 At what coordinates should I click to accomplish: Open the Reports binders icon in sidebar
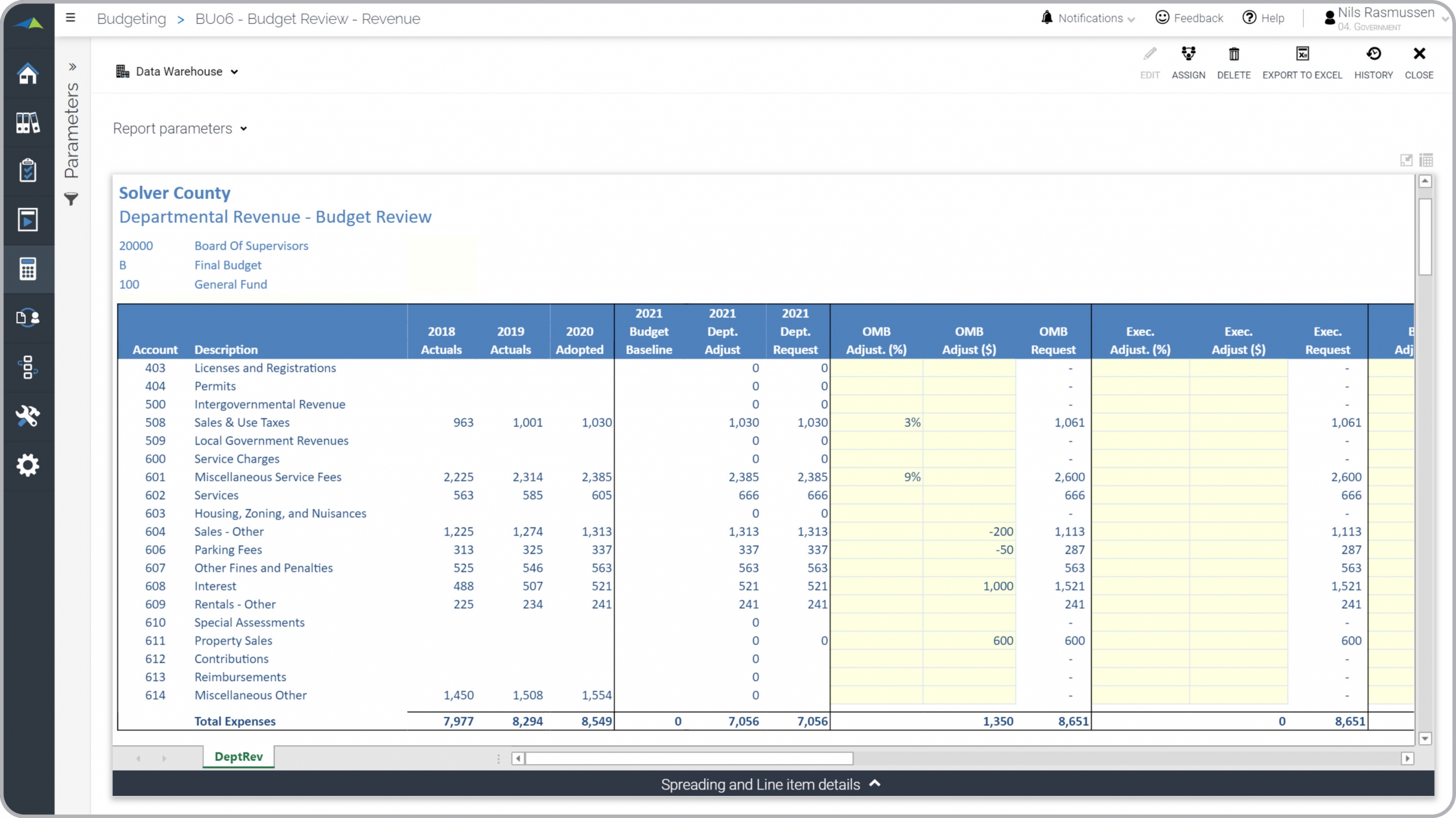point(27,122)
